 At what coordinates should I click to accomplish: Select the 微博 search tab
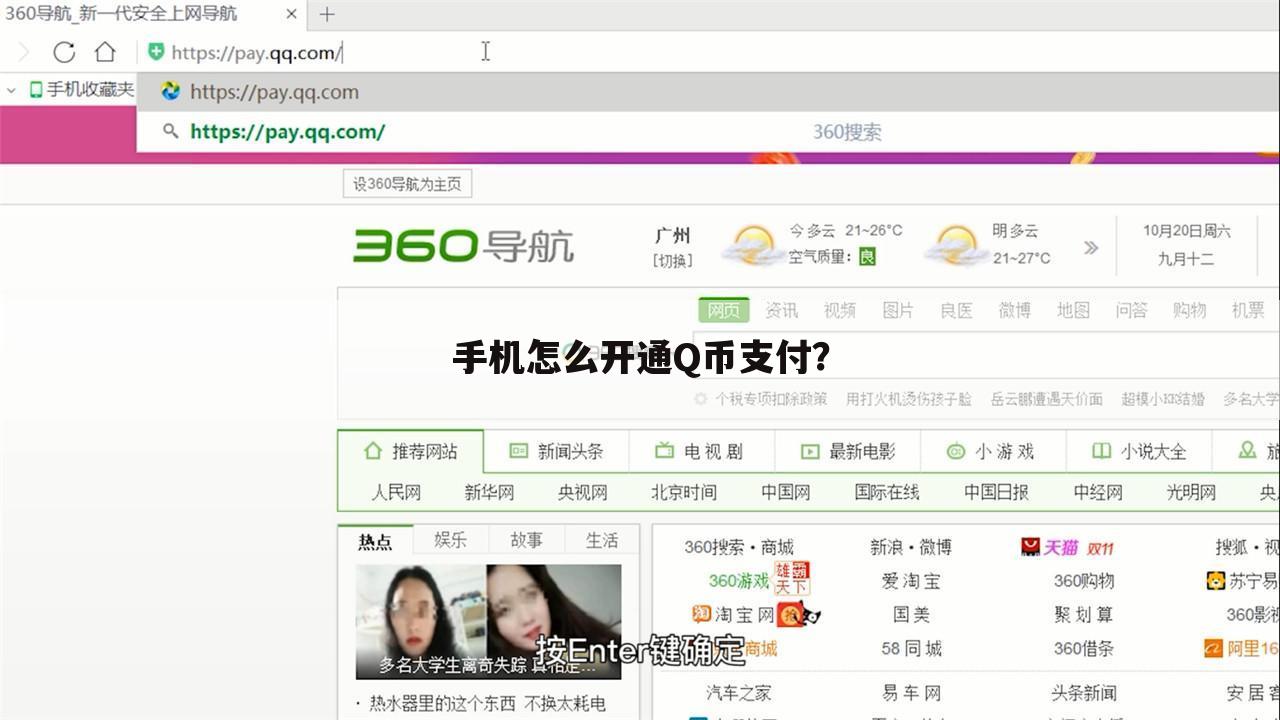tap(1014, 310)
